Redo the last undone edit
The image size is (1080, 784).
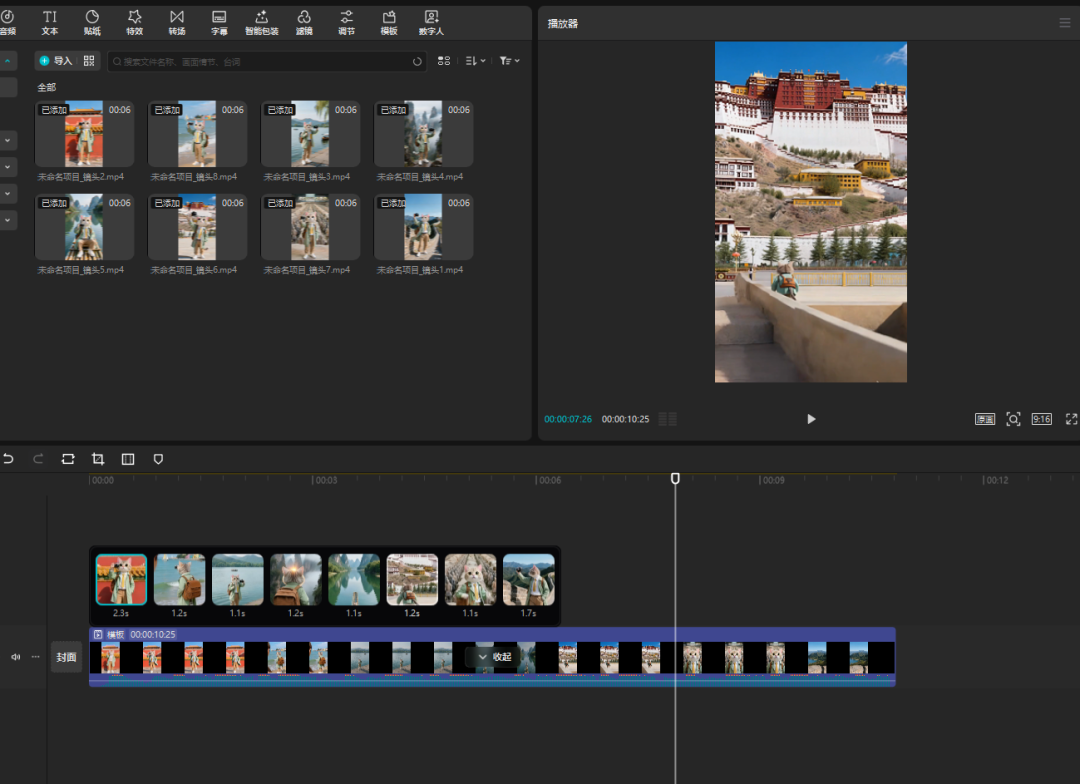[38, 459]
